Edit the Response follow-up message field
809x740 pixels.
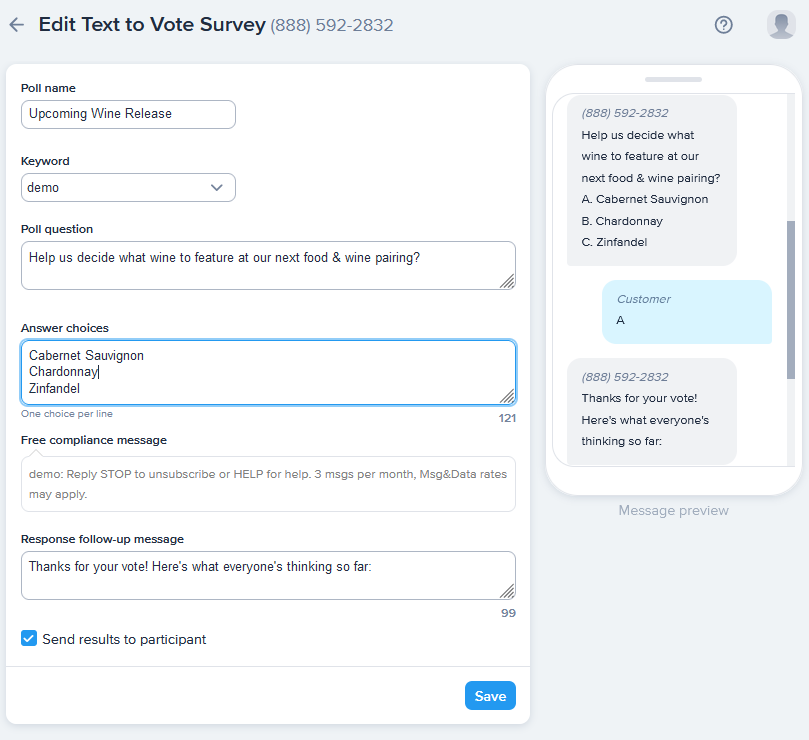[x=268, y=575]
